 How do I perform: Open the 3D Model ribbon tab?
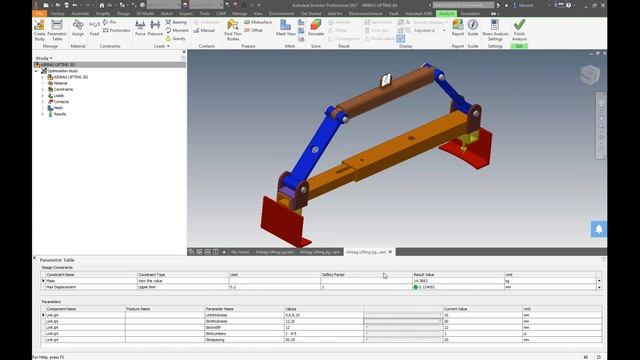coord(145,13)
